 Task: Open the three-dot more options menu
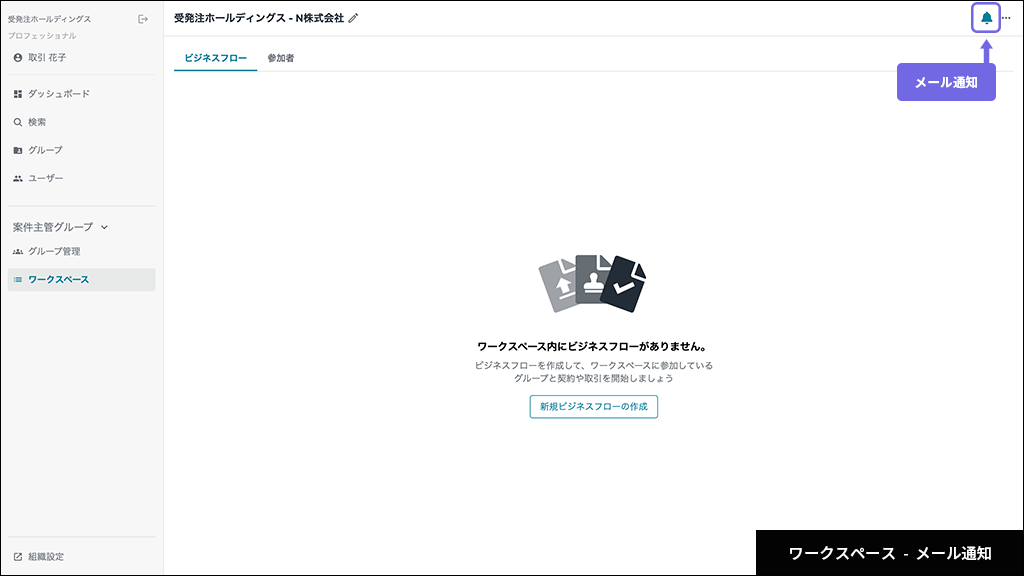point(1006,18)
